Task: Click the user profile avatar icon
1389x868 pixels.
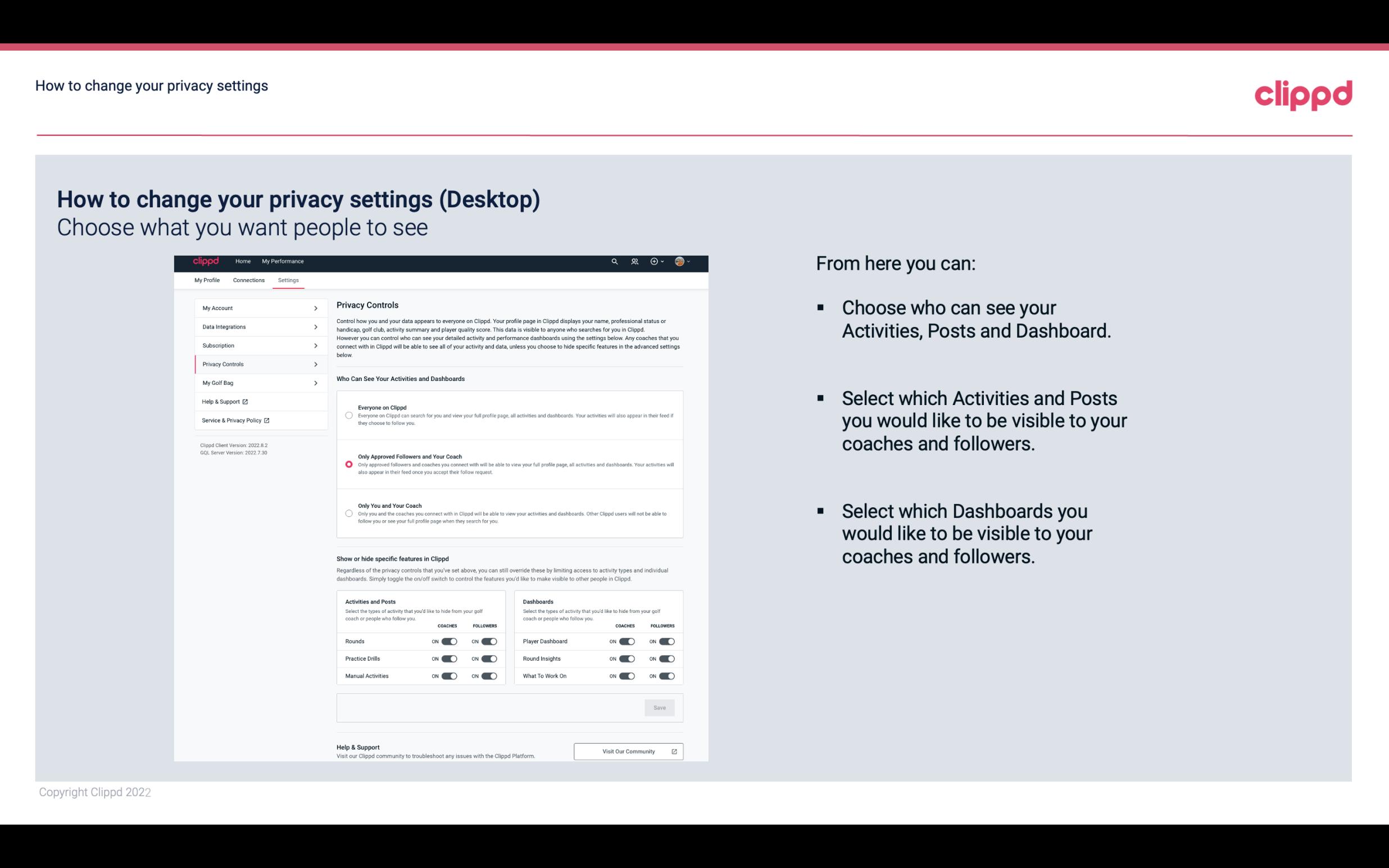Action: [x=679, y=262]
